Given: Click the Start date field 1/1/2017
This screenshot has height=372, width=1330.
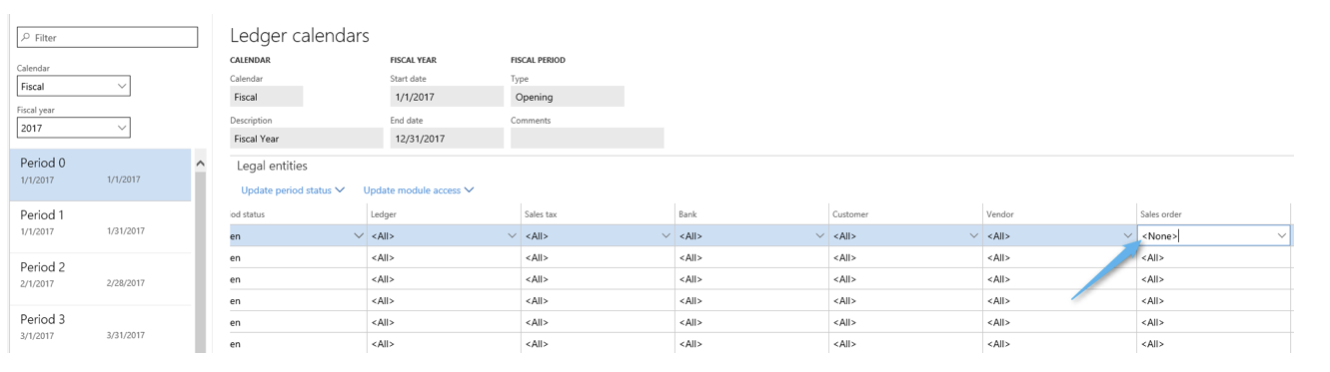Looking at the screenshot, I should (x=446, y=97).
